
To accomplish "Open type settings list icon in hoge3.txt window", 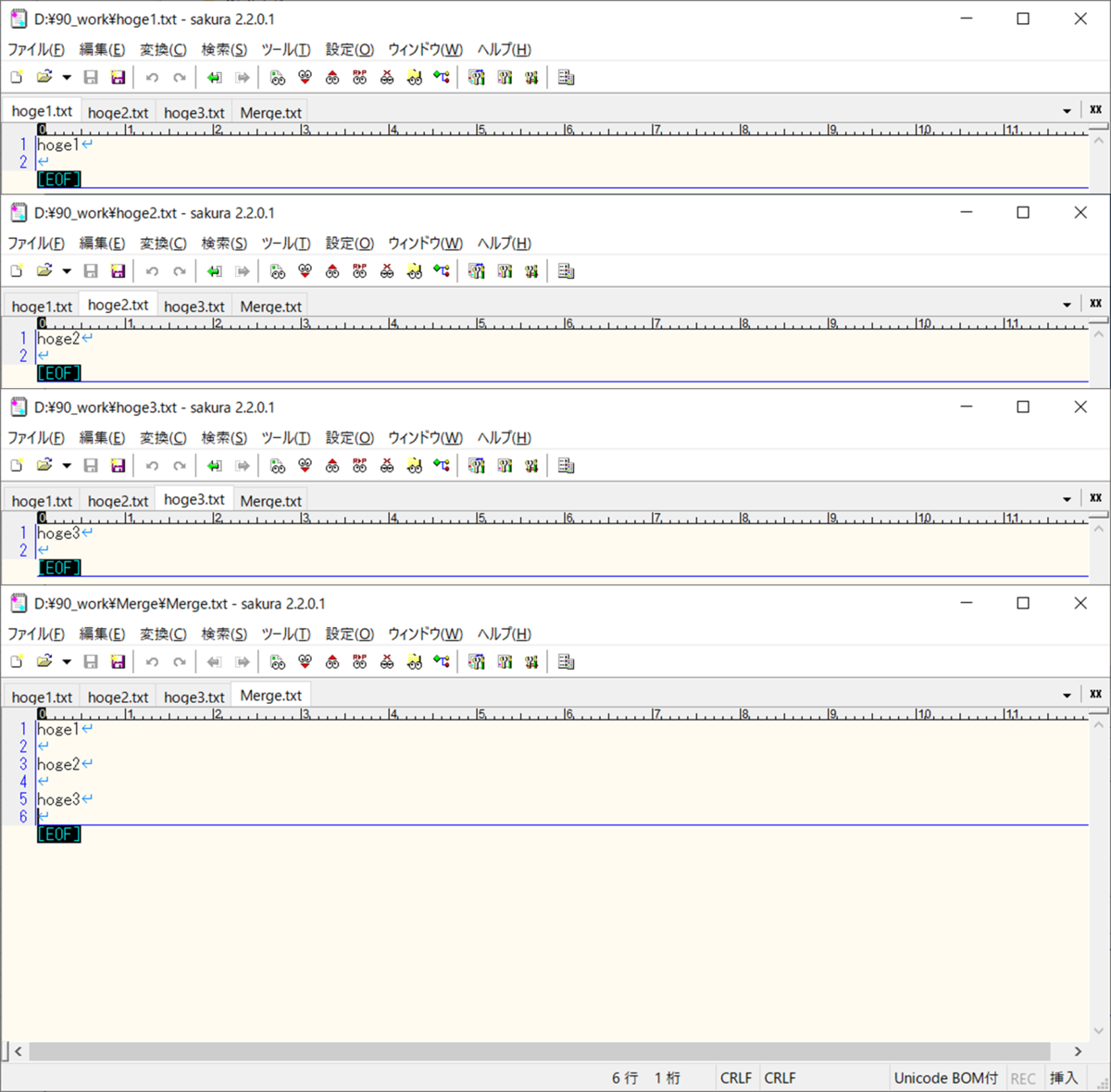I will coord(476,466).
